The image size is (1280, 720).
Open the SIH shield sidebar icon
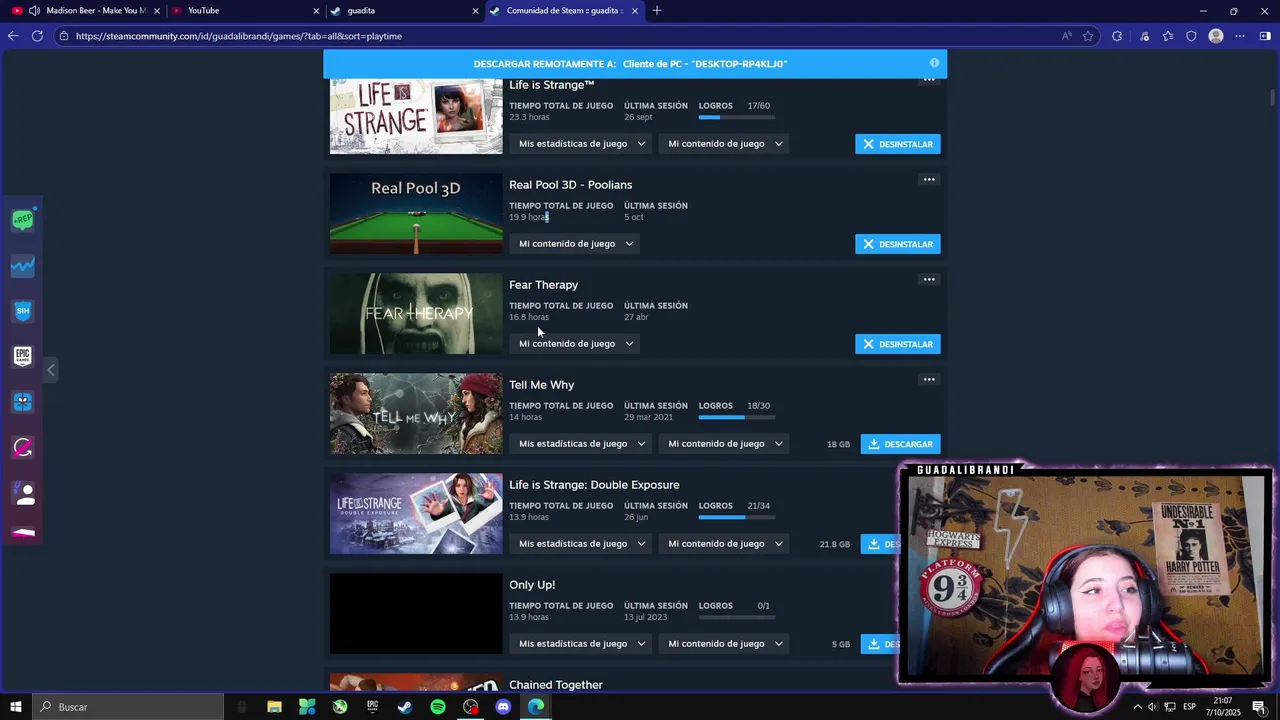pos(23,311)
